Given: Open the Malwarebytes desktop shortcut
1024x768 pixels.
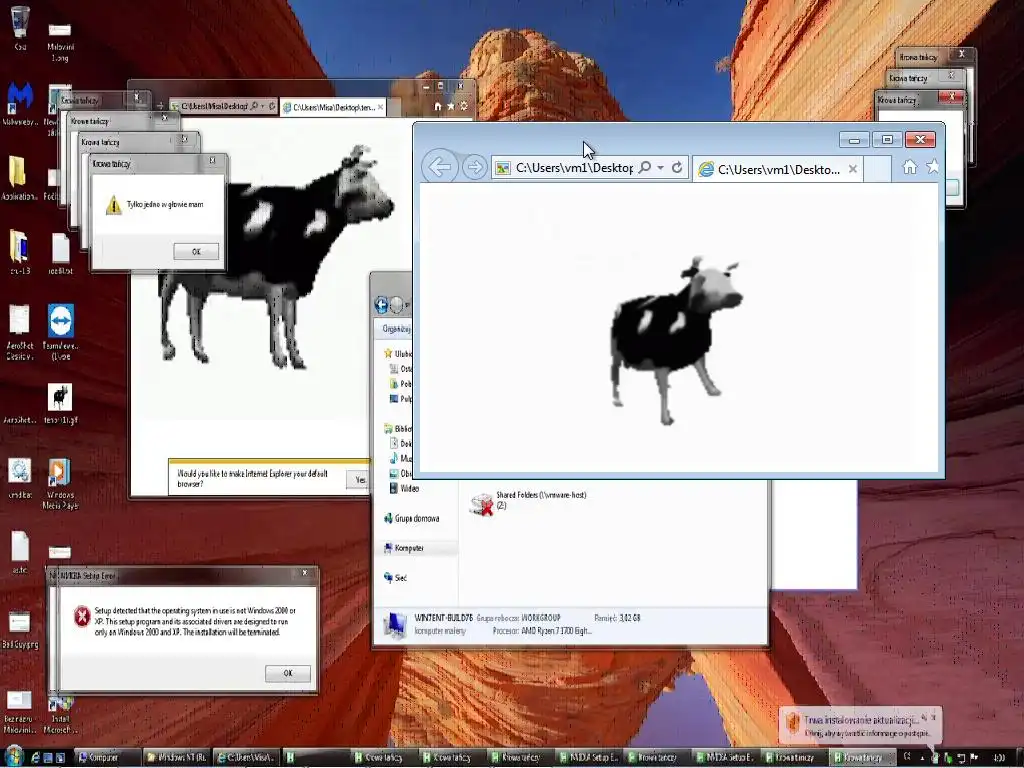Looking at the screenshot, I should pos(20,104).
